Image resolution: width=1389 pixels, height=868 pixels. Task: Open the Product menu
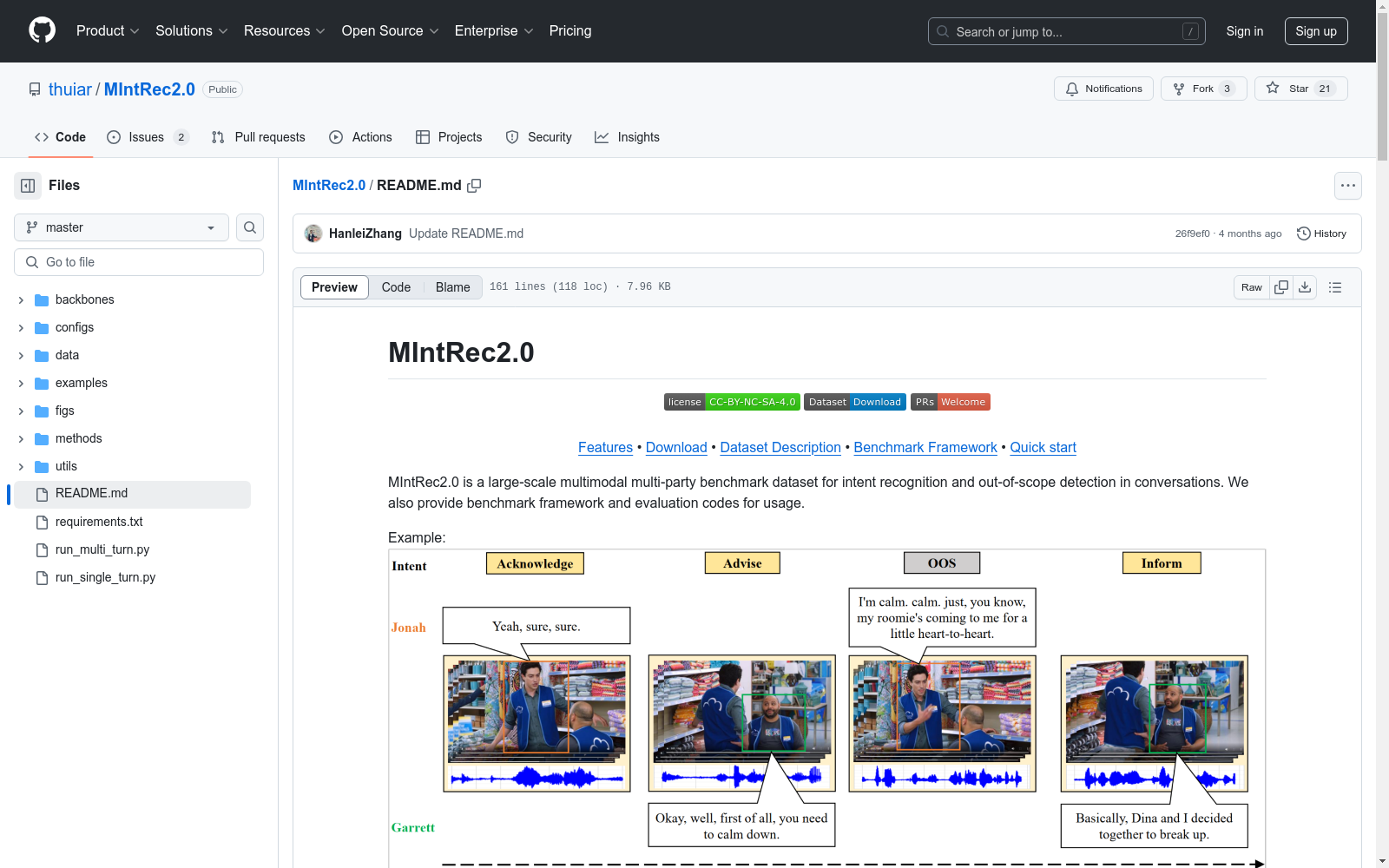(x=108, y=30)
